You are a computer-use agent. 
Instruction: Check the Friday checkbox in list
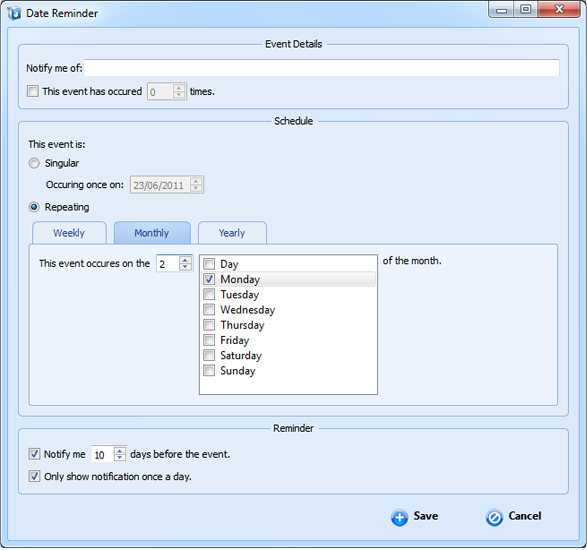pyautogui.click(x=209, y=340)
